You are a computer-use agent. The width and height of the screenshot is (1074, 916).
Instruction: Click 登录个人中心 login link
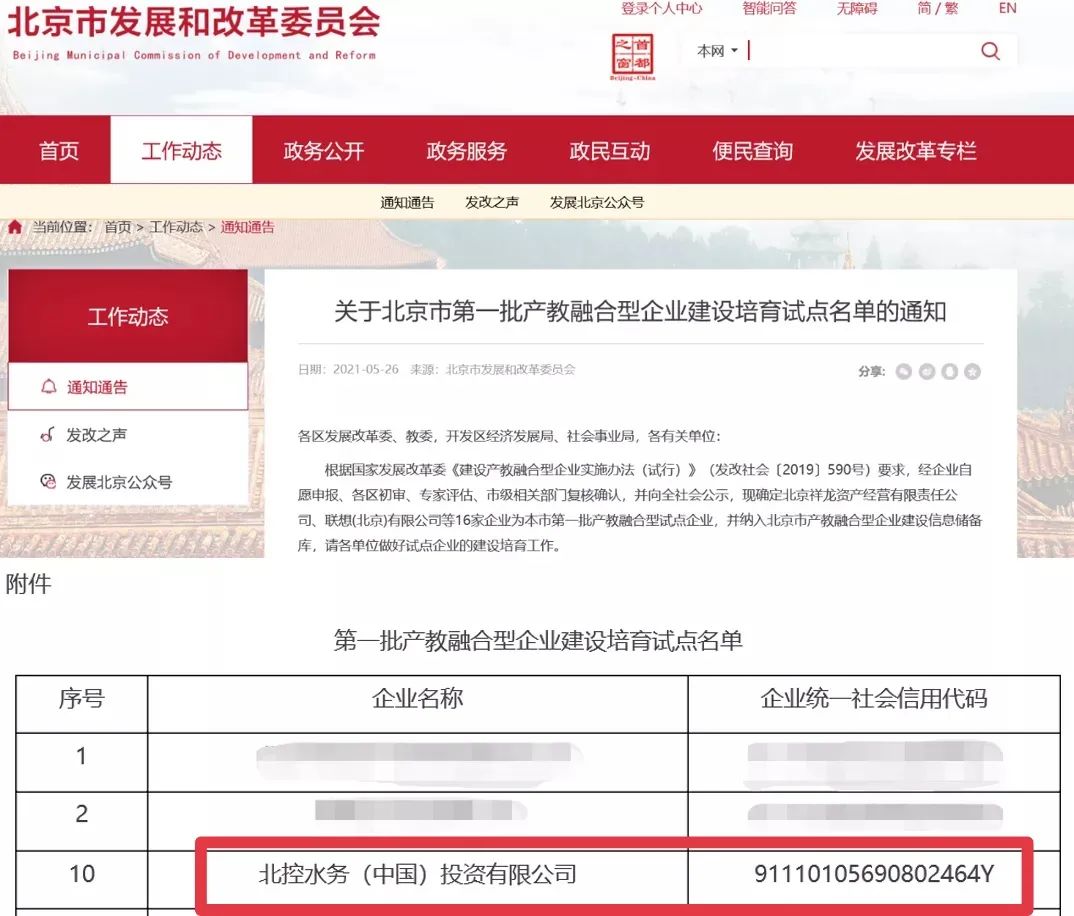coord(661,8)
